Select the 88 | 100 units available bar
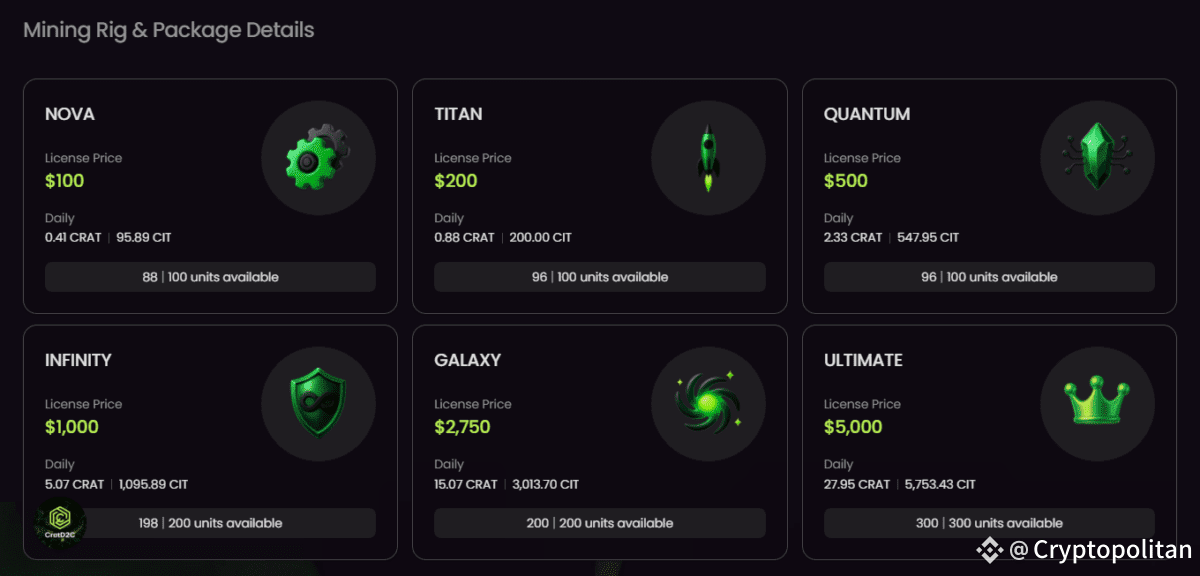The height and width of the screenshot is (576, 1200). pos(210,277)
